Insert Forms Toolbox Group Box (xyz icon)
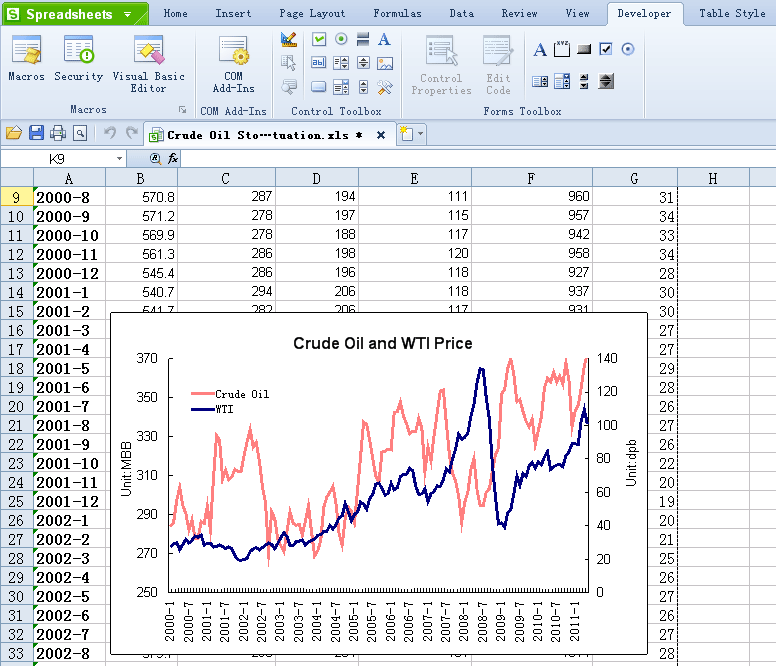 tap(562, 49)
